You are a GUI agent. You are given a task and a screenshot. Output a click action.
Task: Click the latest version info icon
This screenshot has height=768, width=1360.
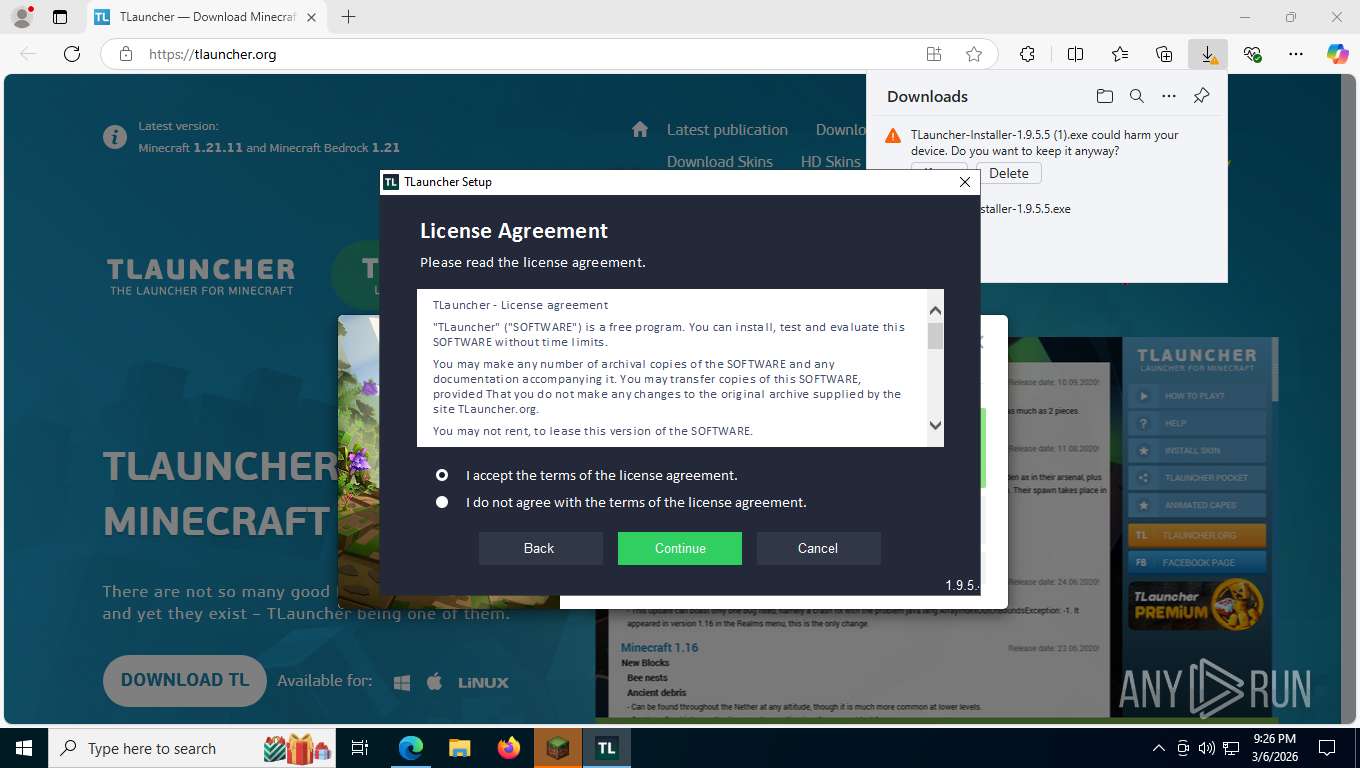pos(115,137)
